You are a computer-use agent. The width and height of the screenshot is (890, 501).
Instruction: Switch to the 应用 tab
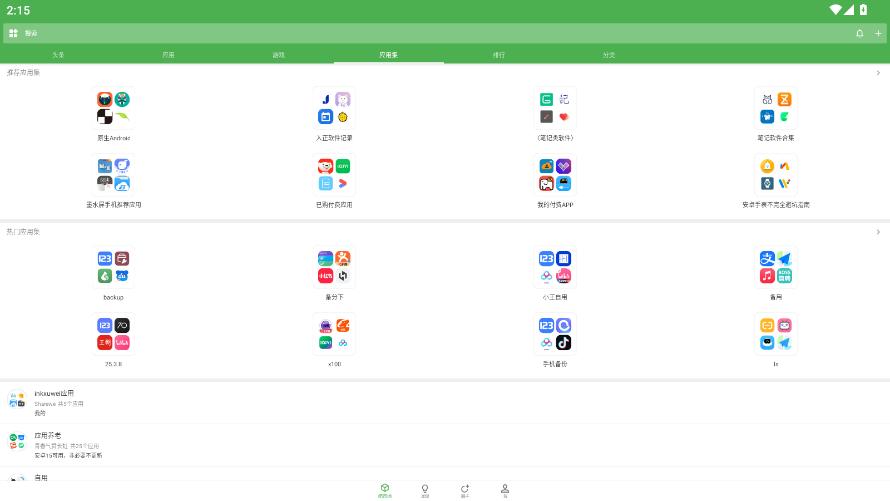pyautogui.click(x=169, y=55)
